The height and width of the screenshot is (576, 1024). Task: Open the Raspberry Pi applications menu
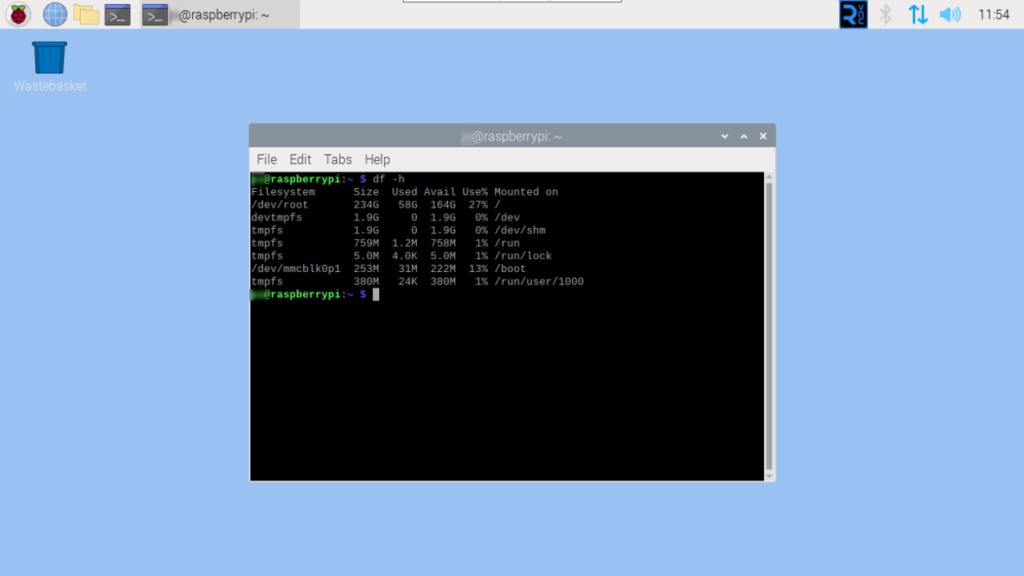(19, 14)
